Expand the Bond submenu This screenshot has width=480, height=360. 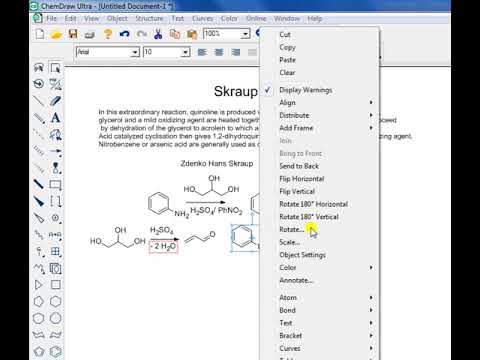coord(319,310)
